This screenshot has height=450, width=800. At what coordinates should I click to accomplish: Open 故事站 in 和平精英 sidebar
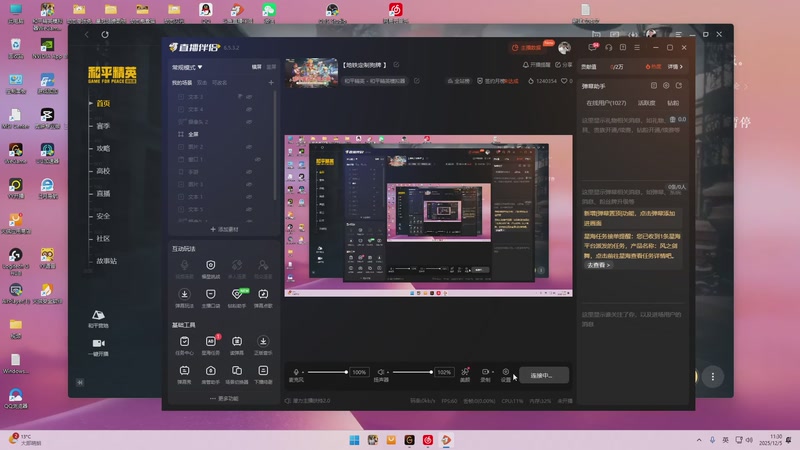point(106,261)
